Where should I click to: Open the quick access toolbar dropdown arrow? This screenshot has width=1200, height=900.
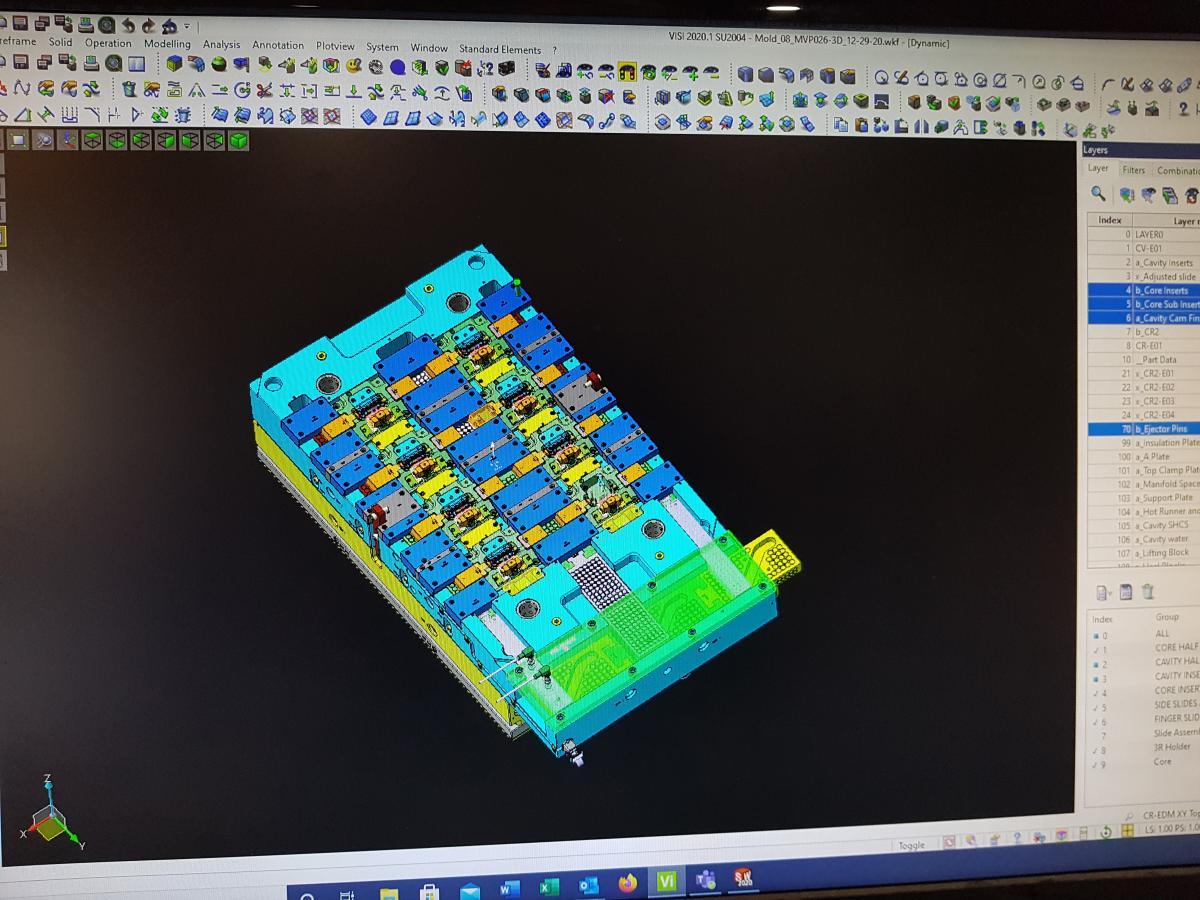point(187,27)
